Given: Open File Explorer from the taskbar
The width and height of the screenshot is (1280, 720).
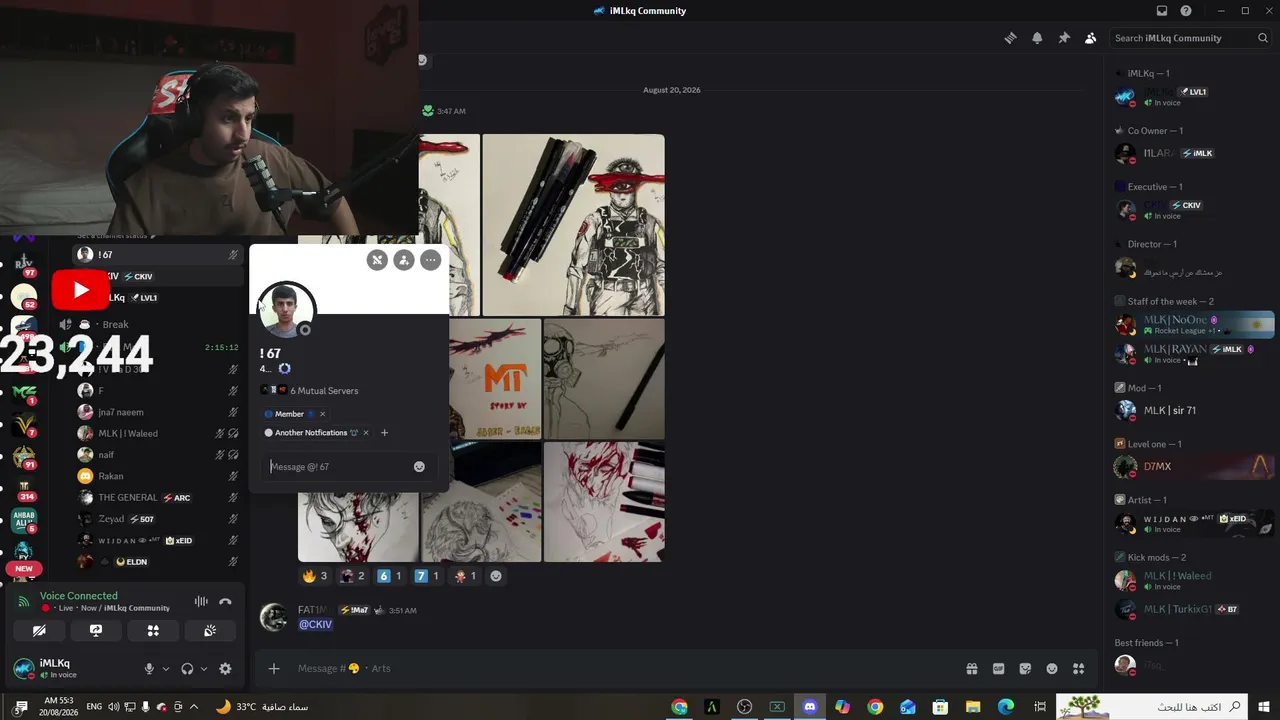Looking at the screenshot, I should point(973,707).
